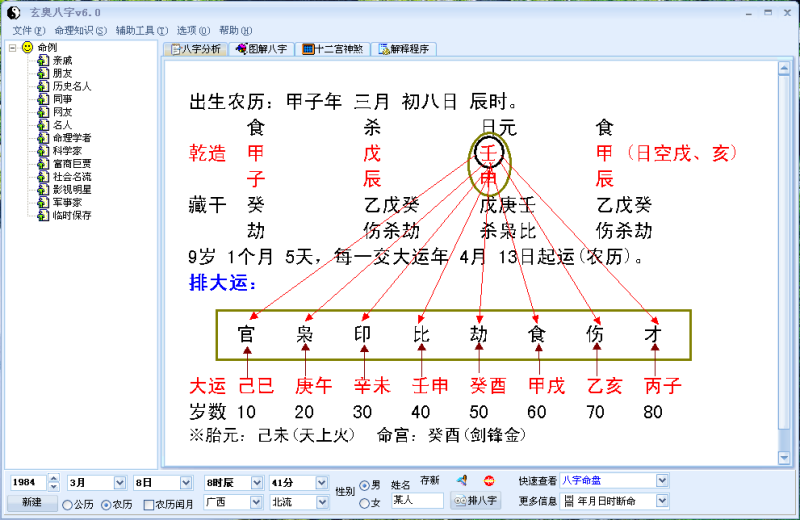Select the 临时保存 folder icon
800x520 pixels.
point(44,215)
